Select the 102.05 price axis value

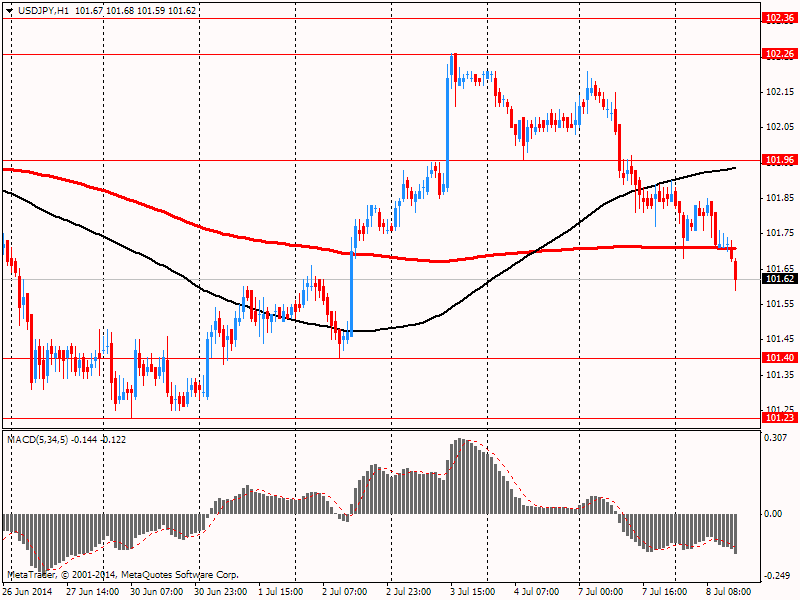pos(780,127)
